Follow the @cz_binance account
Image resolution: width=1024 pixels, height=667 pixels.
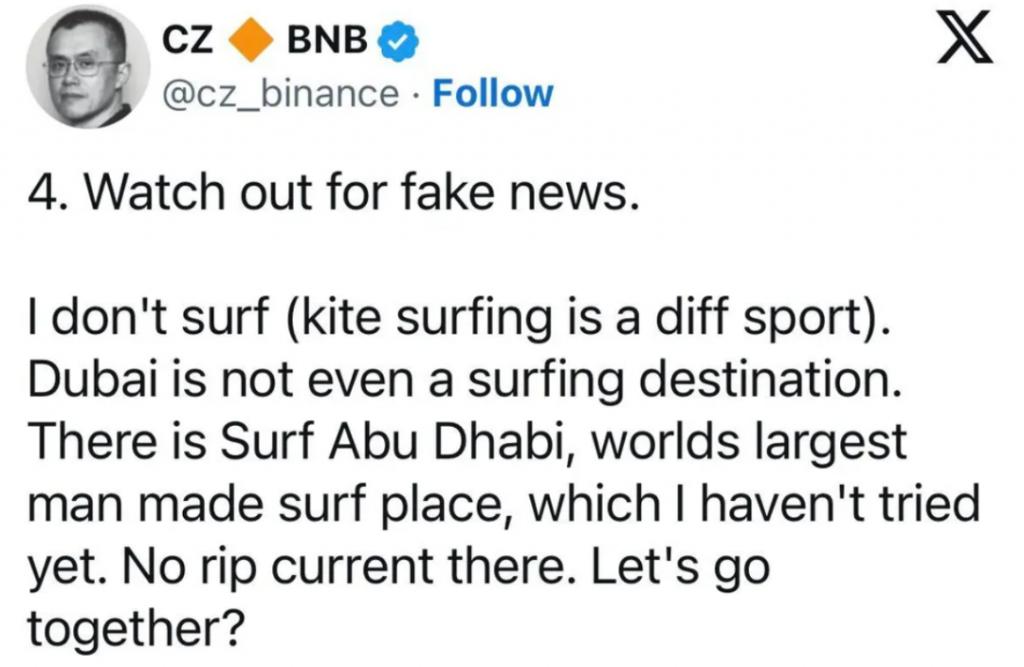[493, 93]
